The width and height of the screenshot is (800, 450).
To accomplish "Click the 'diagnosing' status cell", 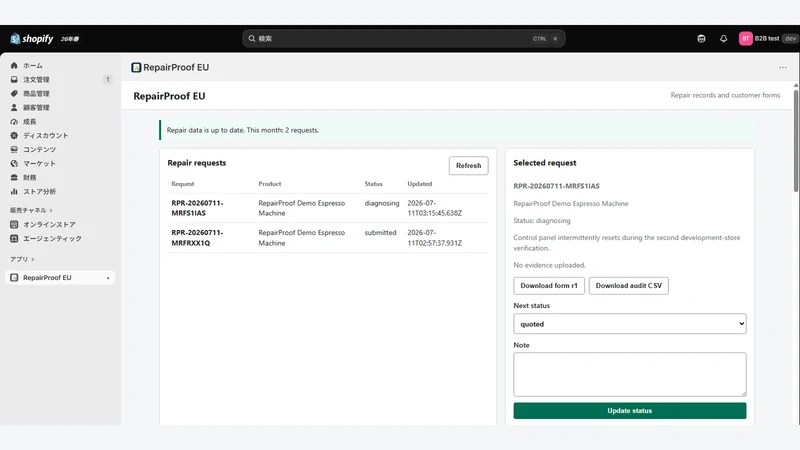I will tap(382, 203).
